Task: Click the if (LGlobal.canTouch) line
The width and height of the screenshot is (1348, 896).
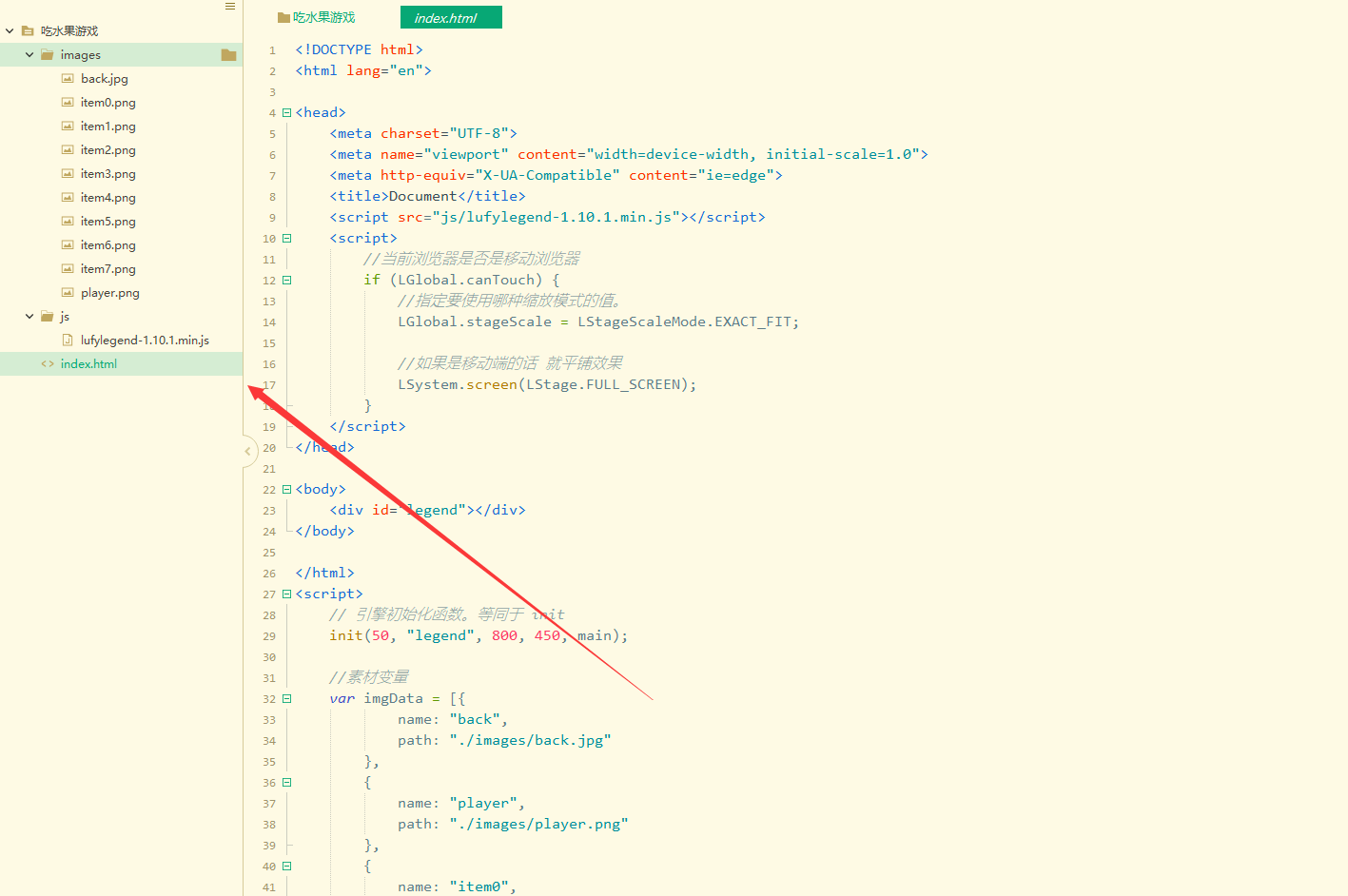Action: pos(461,280)
